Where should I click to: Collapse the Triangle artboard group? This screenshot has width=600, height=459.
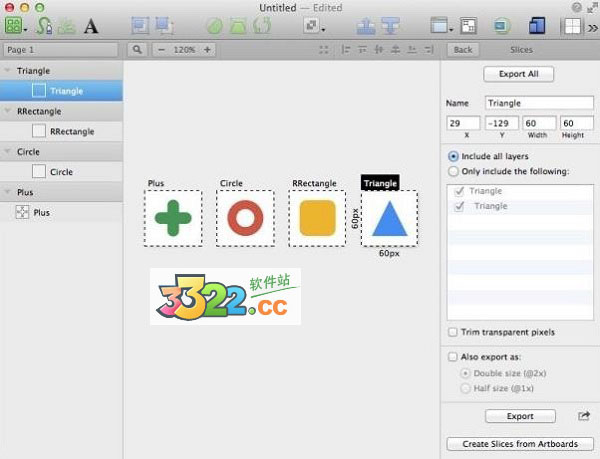coord(9,71)
